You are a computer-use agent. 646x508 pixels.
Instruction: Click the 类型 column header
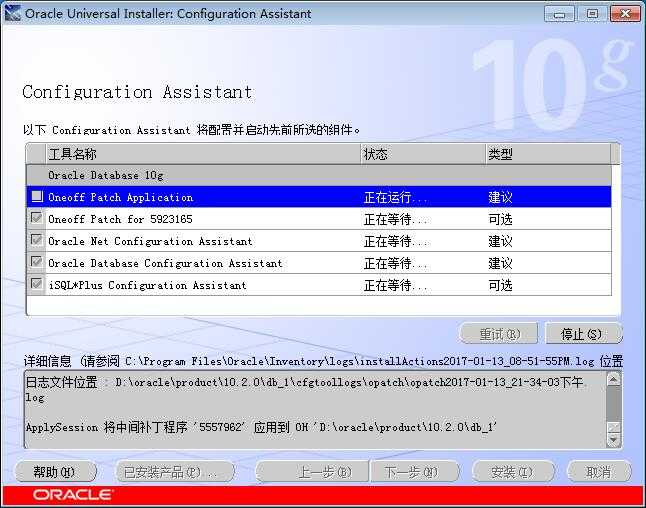(548, 154)
